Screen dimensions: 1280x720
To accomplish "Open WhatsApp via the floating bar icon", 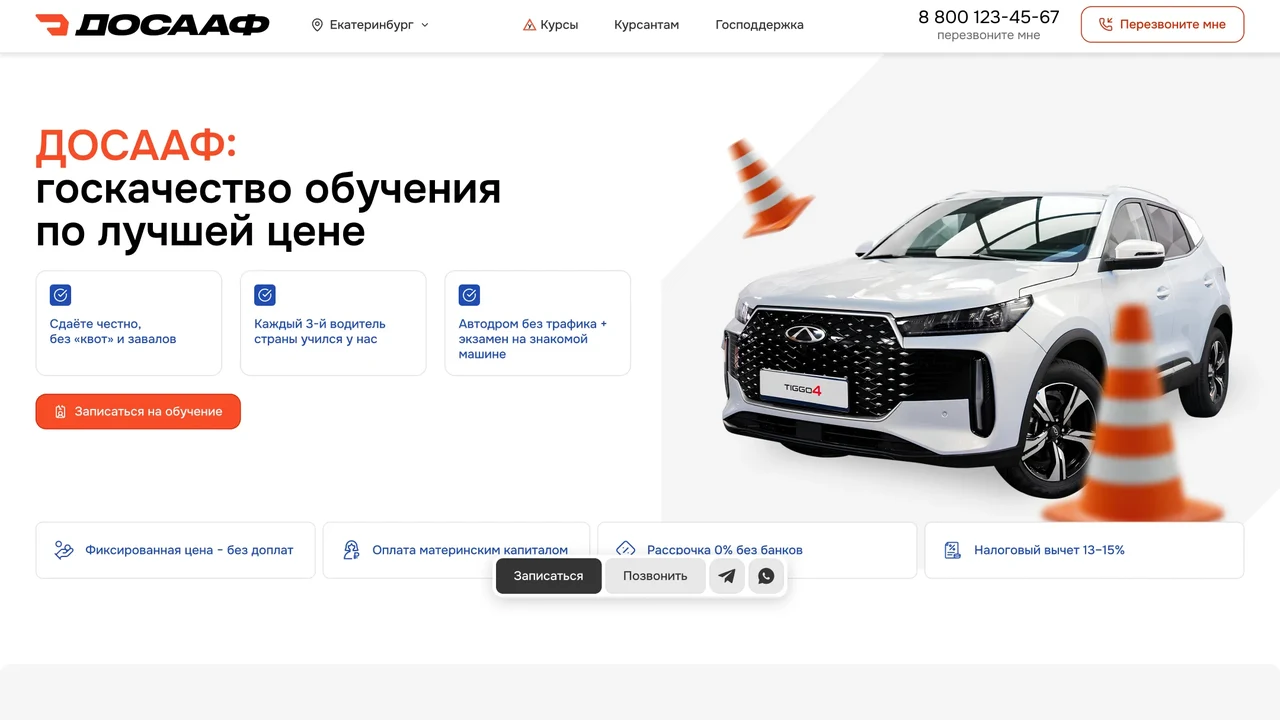I will tap(766, 576).
